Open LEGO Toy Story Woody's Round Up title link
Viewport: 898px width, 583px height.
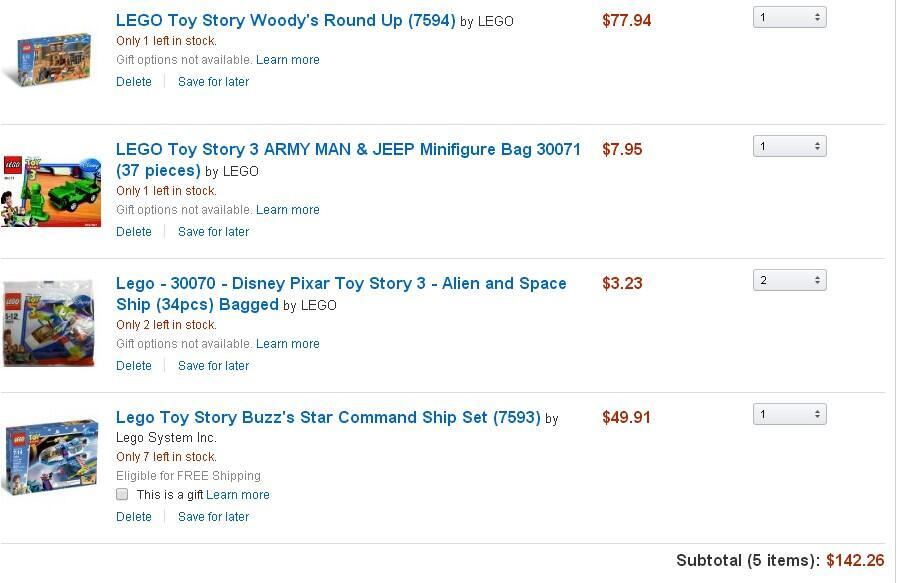click(285, 20)
